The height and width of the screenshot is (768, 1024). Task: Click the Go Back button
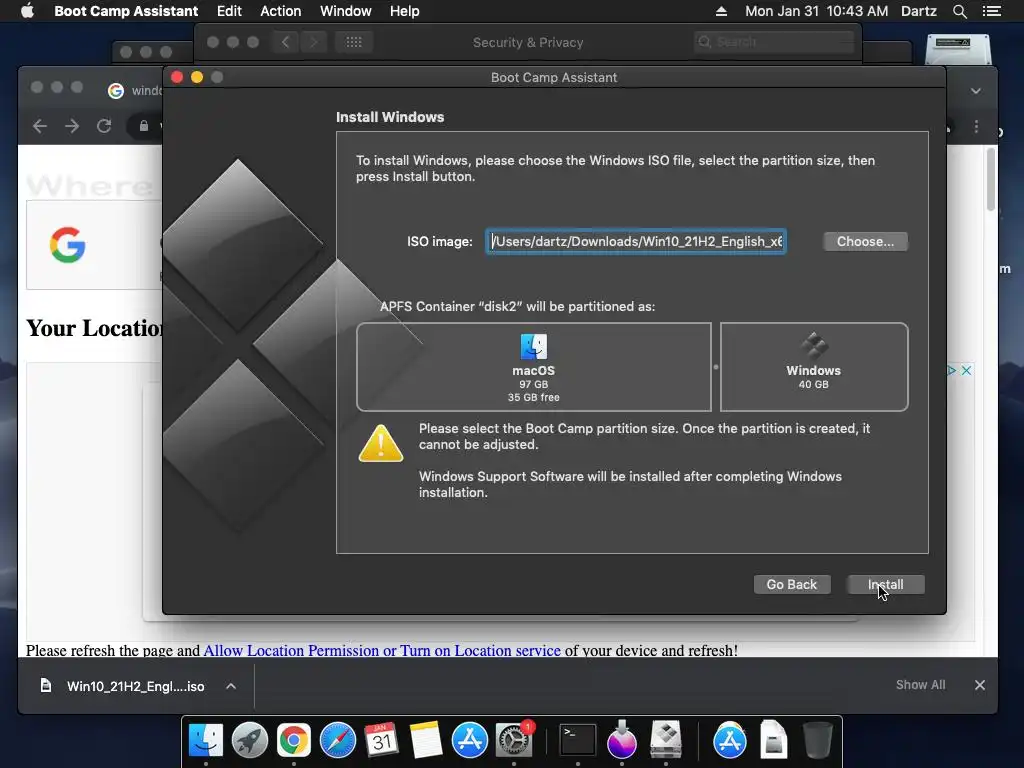point(792,584)
